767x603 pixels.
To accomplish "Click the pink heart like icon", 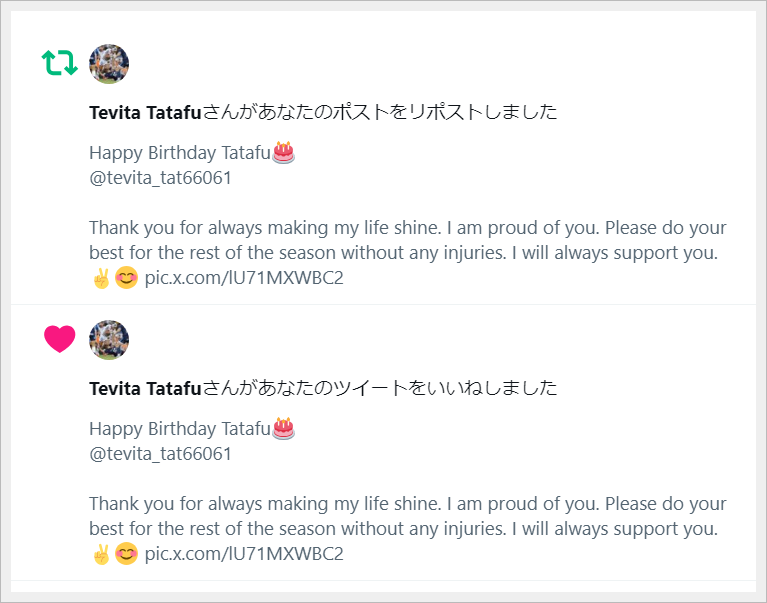I will pyautogui.click(x=60, y=340).
